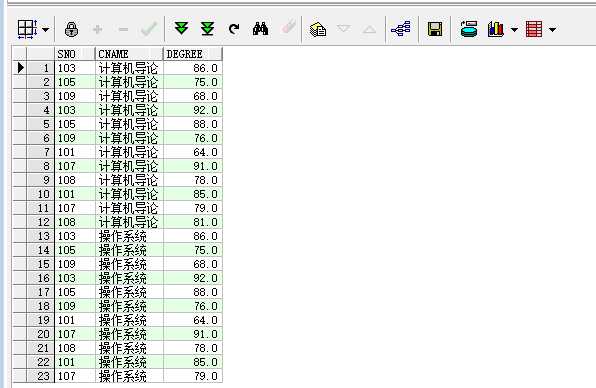The height and width of the screenshot is (388, 596).
Task: Click the bar chart icon
Action: coord(496,29)
